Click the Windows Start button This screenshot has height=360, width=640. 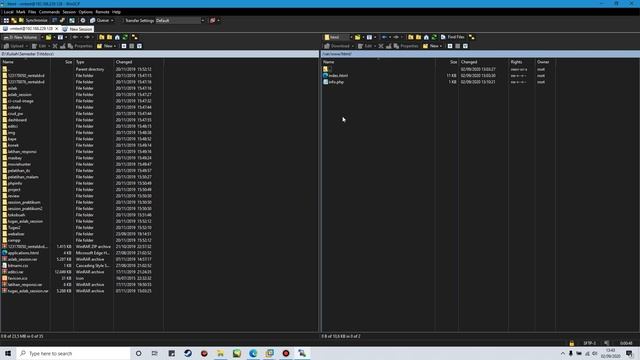click(8, 353)
